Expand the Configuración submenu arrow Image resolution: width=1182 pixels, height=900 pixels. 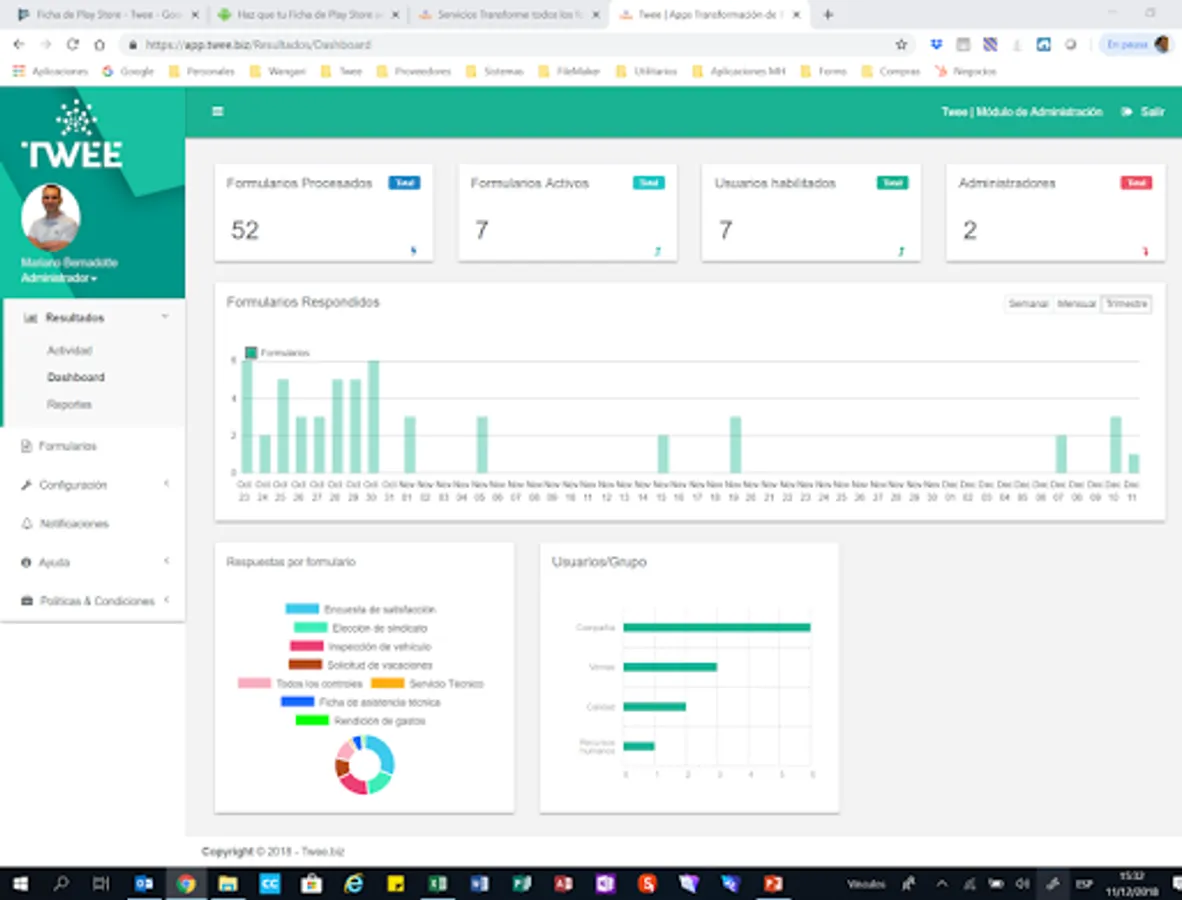point(166,484)
